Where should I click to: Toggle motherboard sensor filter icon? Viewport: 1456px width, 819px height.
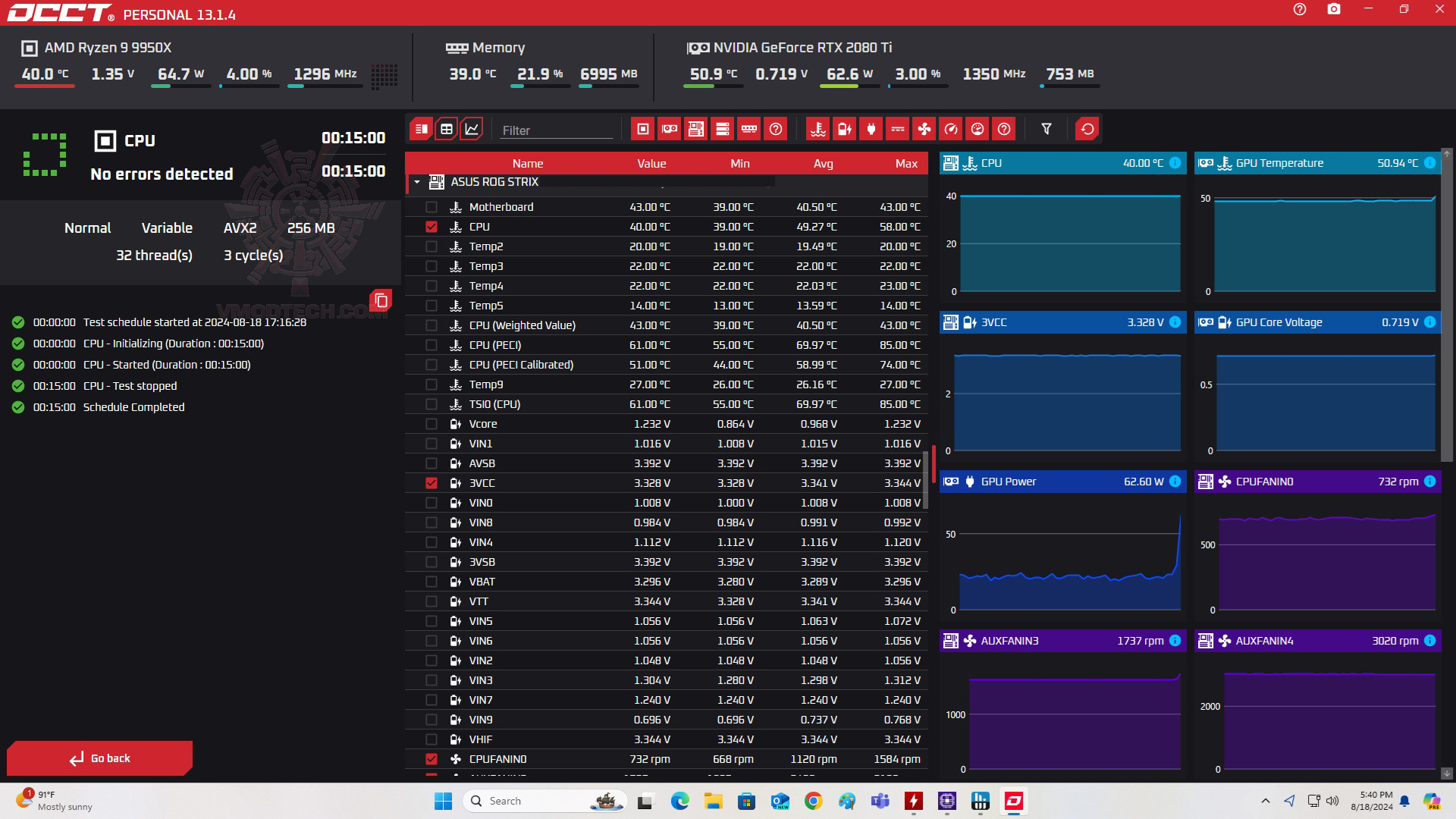[x=695, y=129]
